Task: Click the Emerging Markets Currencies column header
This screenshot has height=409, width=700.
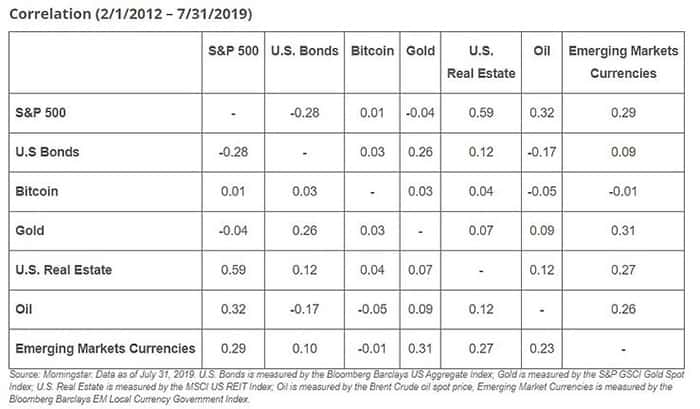Action: (x=623, y=62)
